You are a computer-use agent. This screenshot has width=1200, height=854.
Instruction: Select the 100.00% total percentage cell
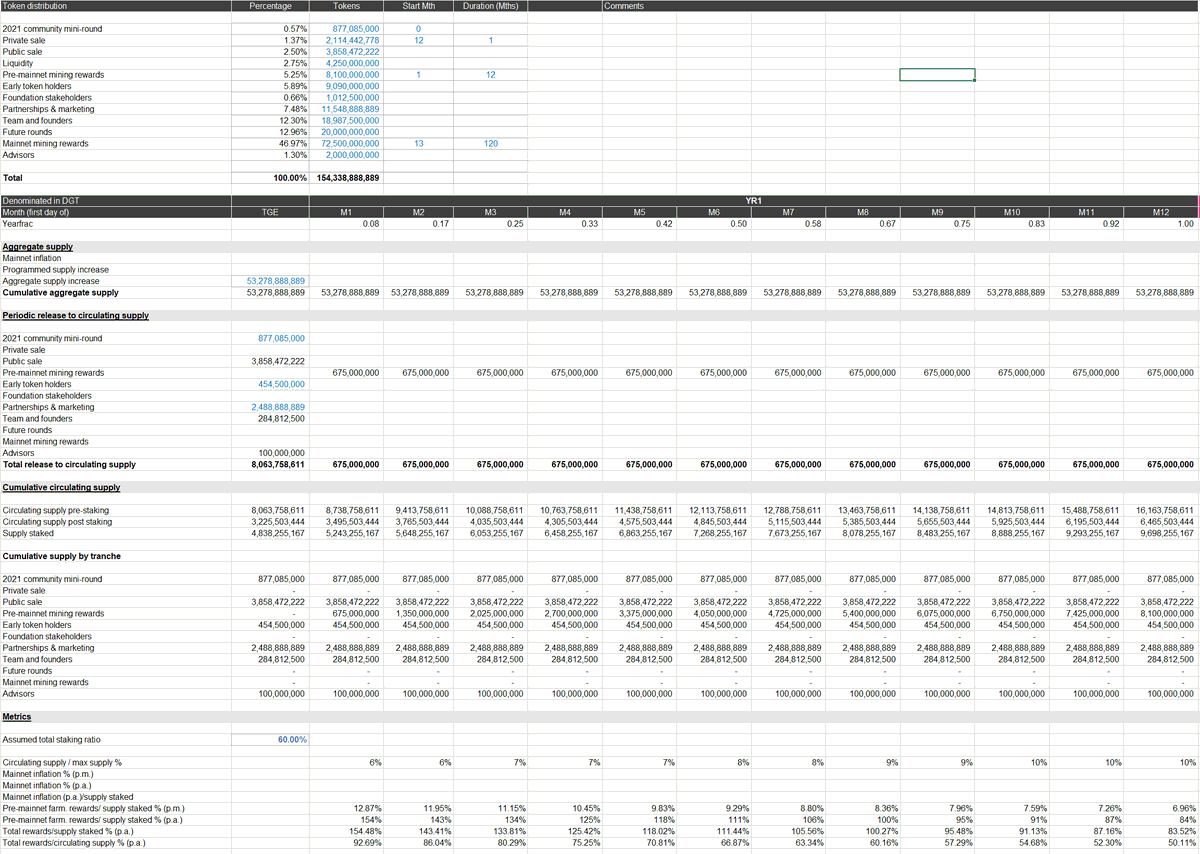point(270,178)
